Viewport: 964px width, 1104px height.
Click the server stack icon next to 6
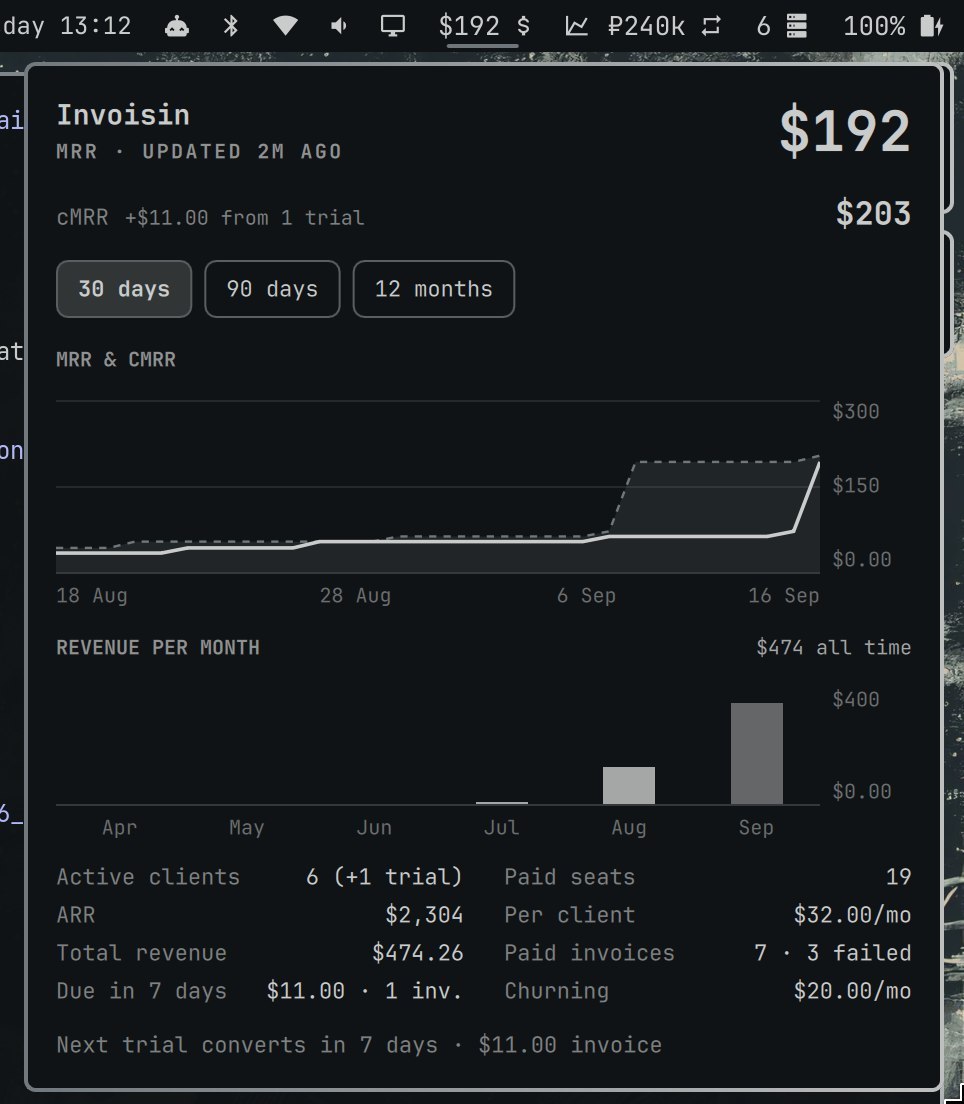(x=796, y=27)
